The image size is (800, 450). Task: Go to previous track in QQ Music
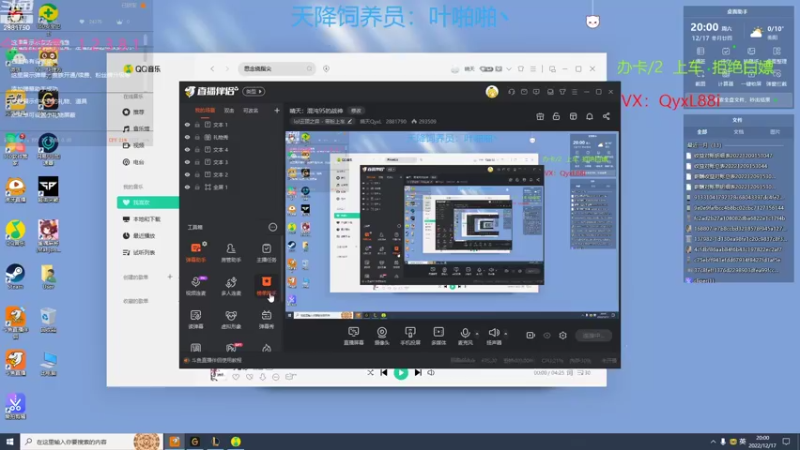tap(384, 373)
